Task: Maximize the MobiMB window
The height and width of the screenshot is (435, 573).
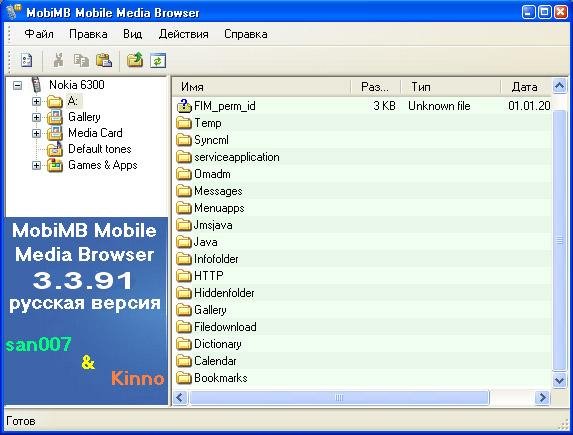Action: tap(544, 12)
